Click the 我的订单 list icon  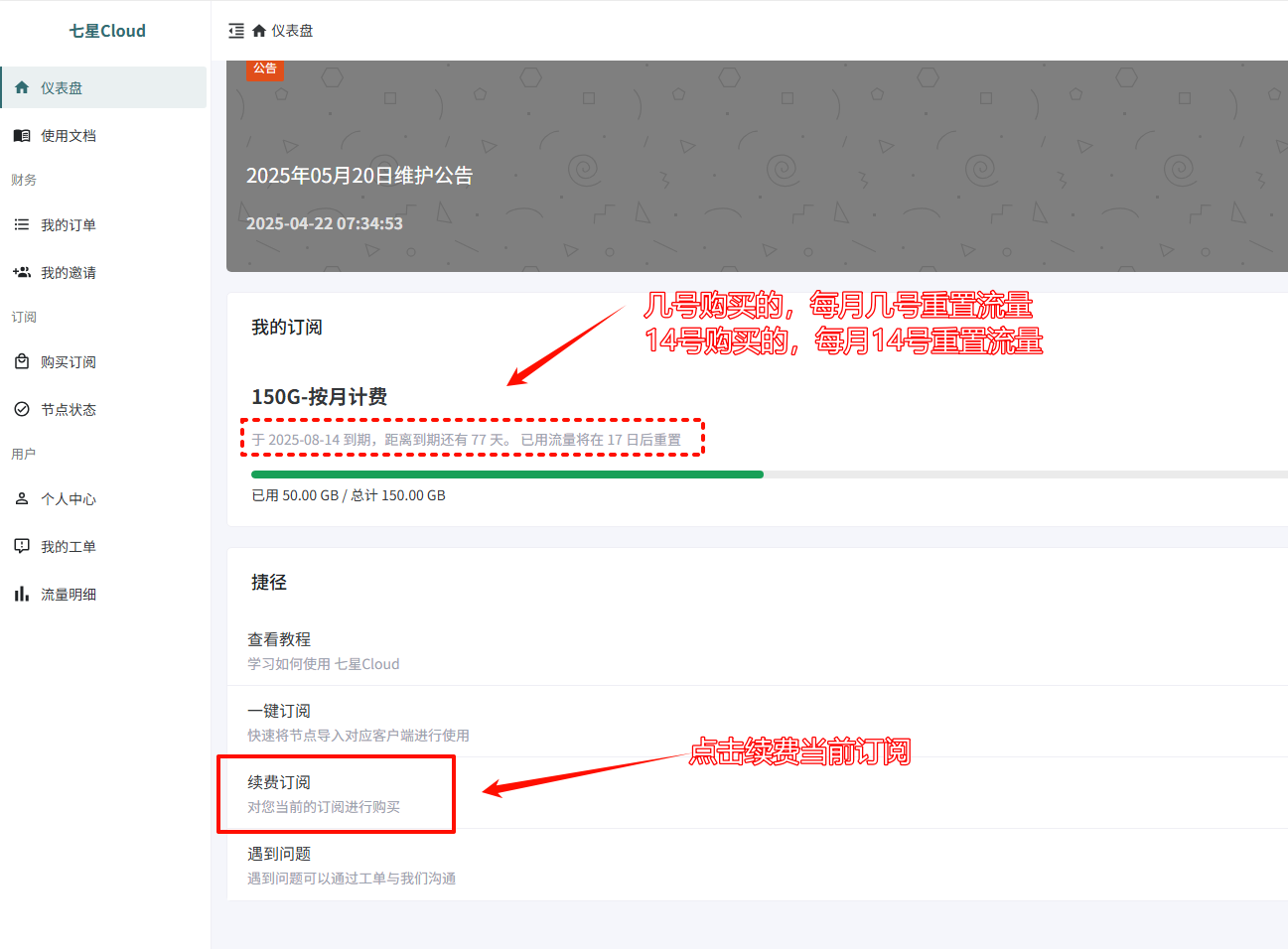point(22,224)
